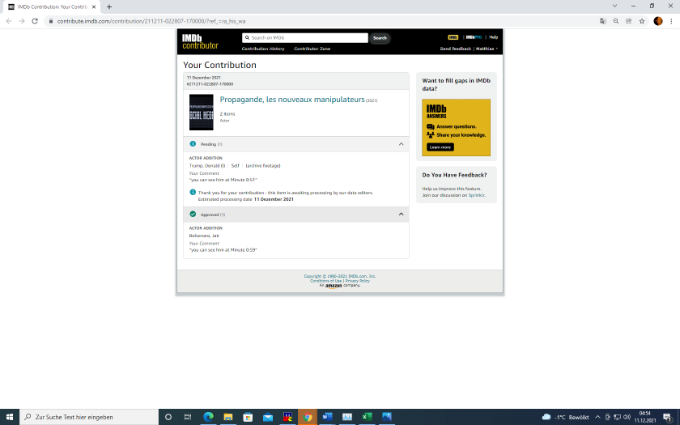The width and height of the screenshot is (680, 425).
Task: Click the volume icon in the system tray
Action: [x=627, y=417]
